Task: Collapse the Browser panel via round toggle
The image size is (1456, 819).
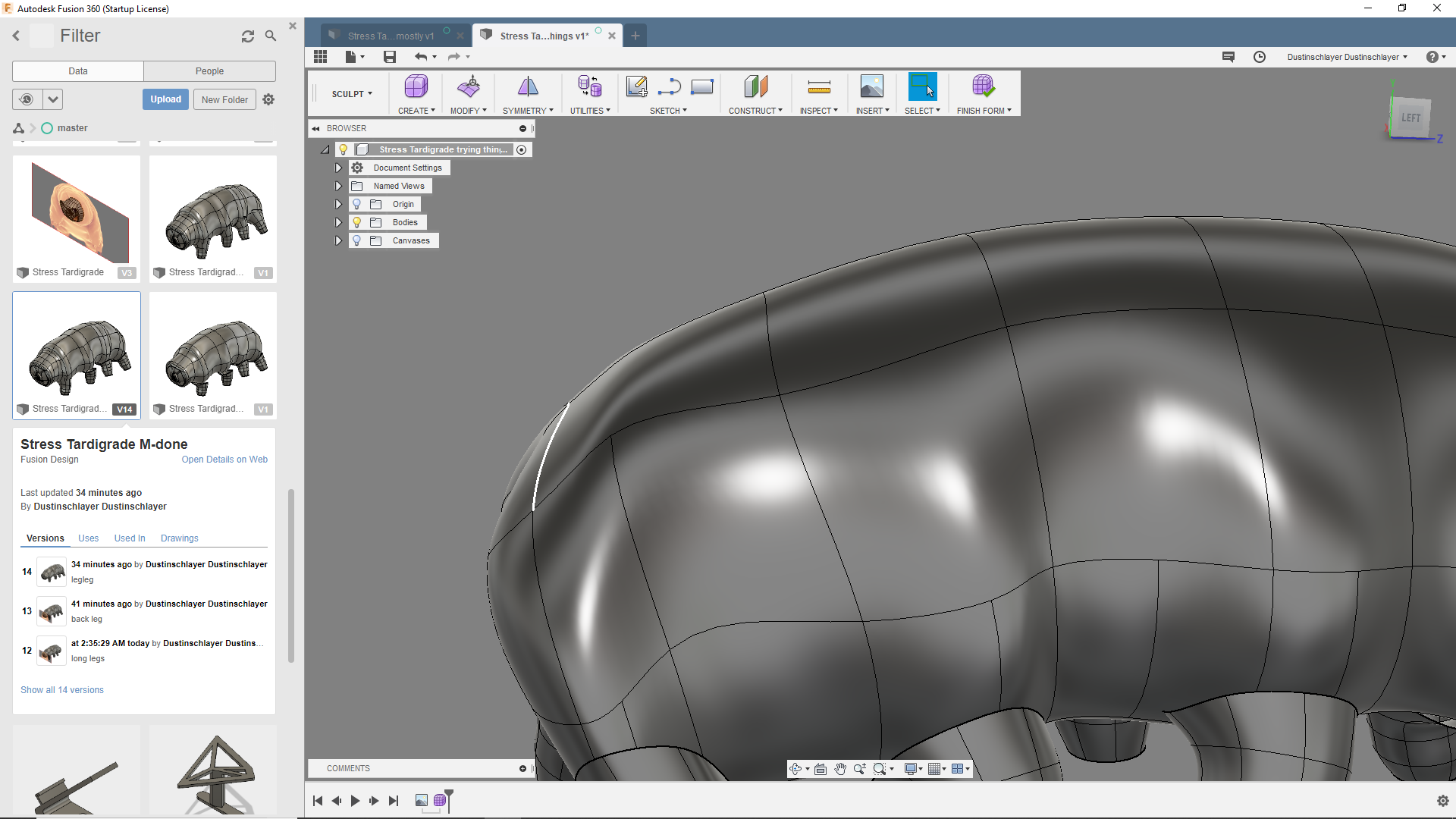Action: (522, 129)
